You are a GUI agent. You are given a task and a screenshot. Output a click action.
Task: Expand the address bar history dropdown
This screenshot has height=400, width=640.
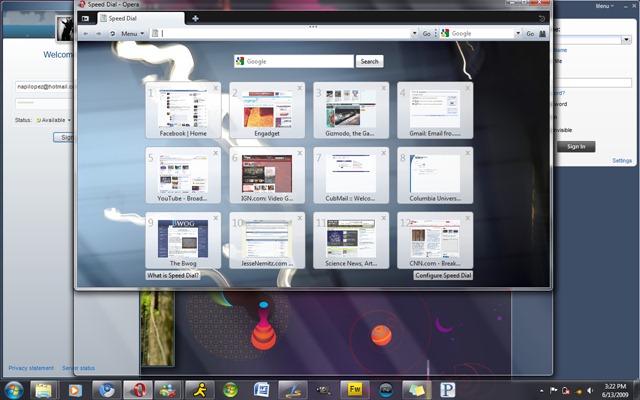[x=414, y=33]
